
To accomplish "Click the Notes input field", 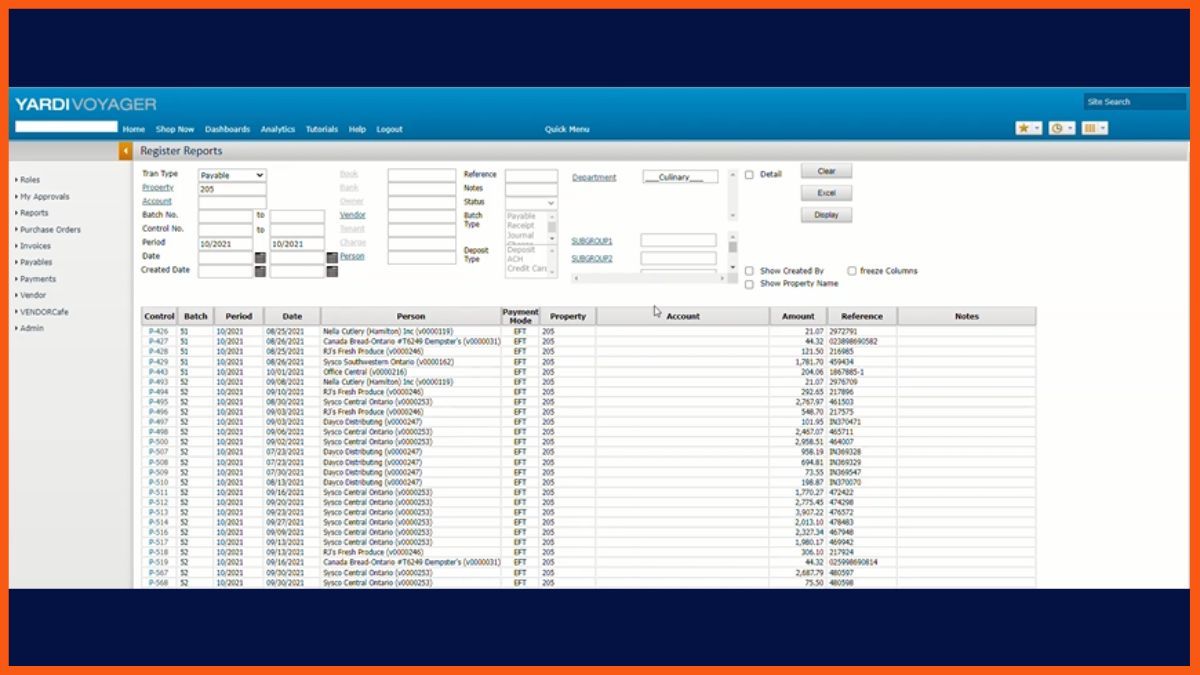I will point(531,189).
